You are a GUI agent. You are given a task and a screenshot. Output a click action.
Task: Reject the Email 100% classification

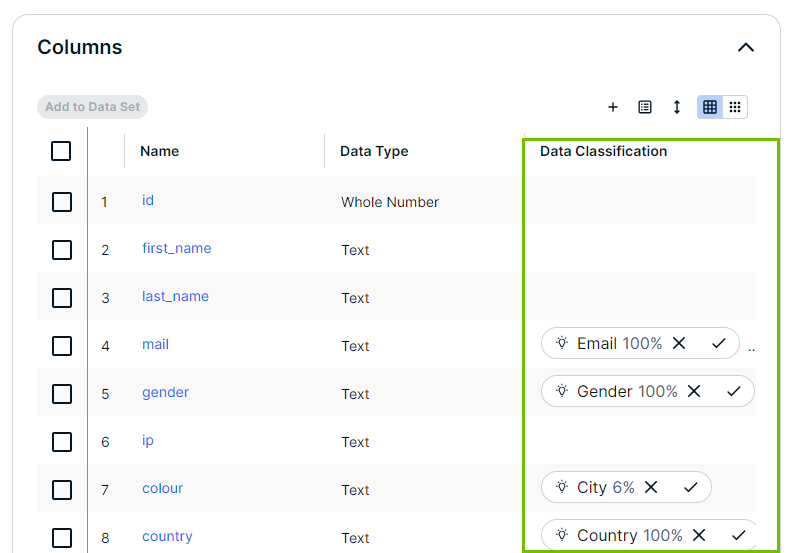679,343
